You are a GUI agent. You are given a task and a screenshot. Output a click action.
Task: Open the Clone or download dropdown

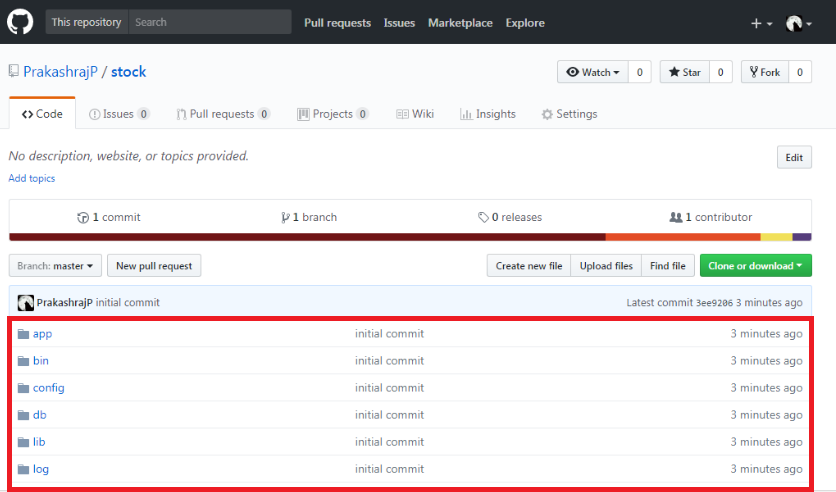[x=755, y=266]
